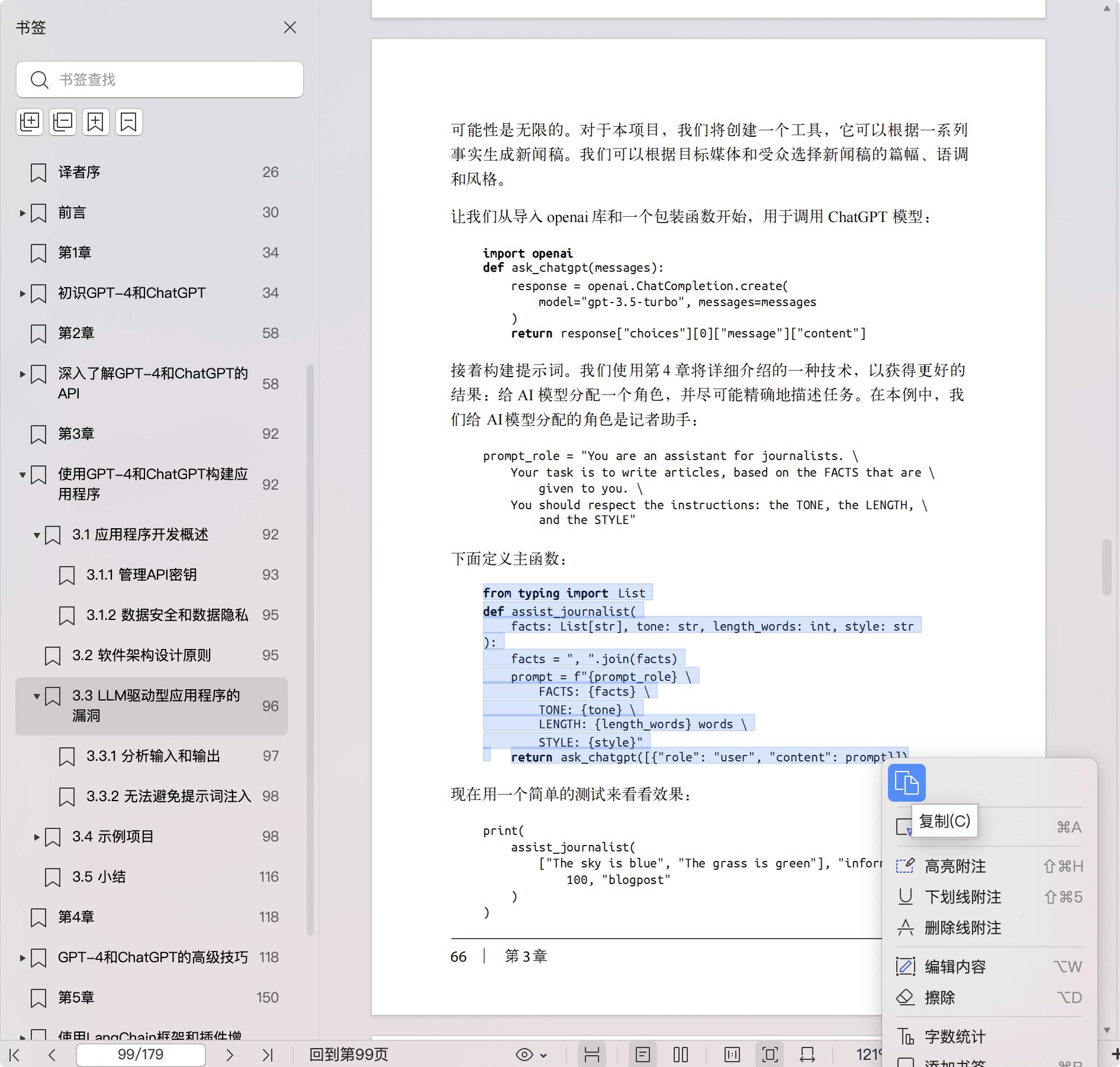
Task: Select 高亮附注 from the context menu
Action: (955, 866)
